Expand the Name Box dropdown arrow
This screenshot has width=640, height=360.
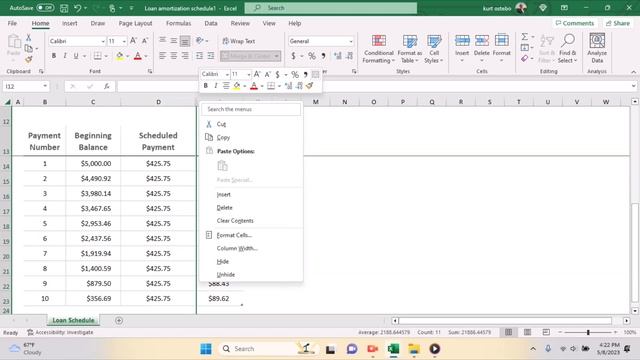pos(45,86)
